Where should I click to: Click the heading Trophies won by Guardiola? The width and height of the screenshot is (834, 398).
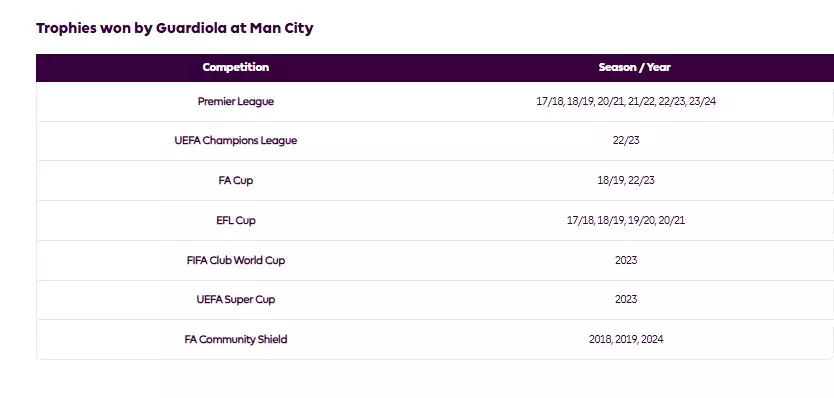point(174,28)
